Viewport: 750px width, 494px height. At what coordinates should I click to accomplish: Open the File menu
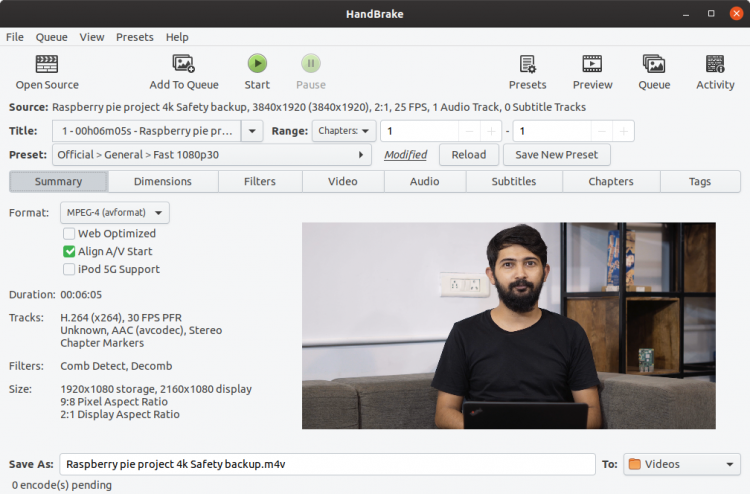point(15,37)
